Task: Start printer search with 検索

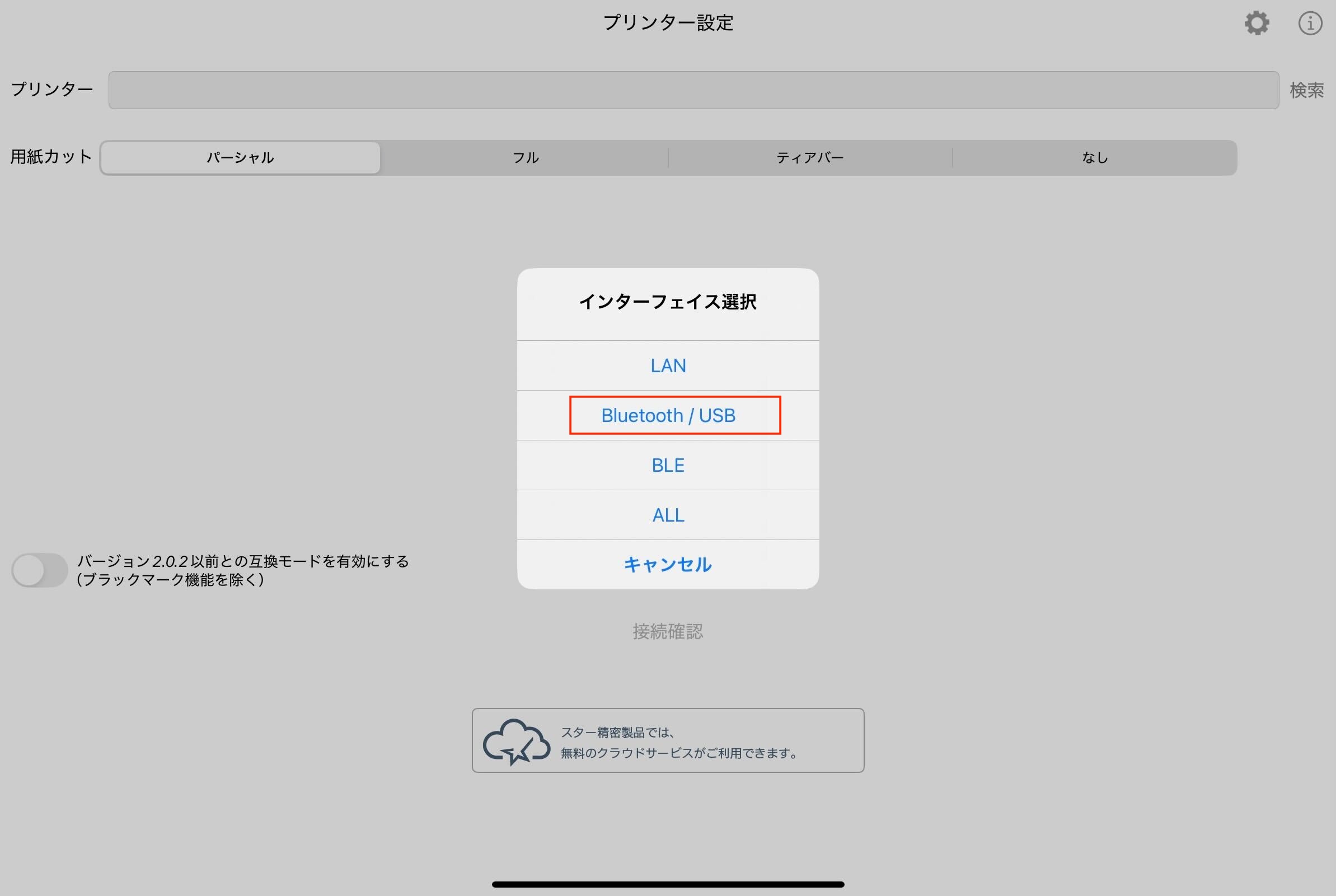Action: pyautogui.click(x=1305, y=90)
